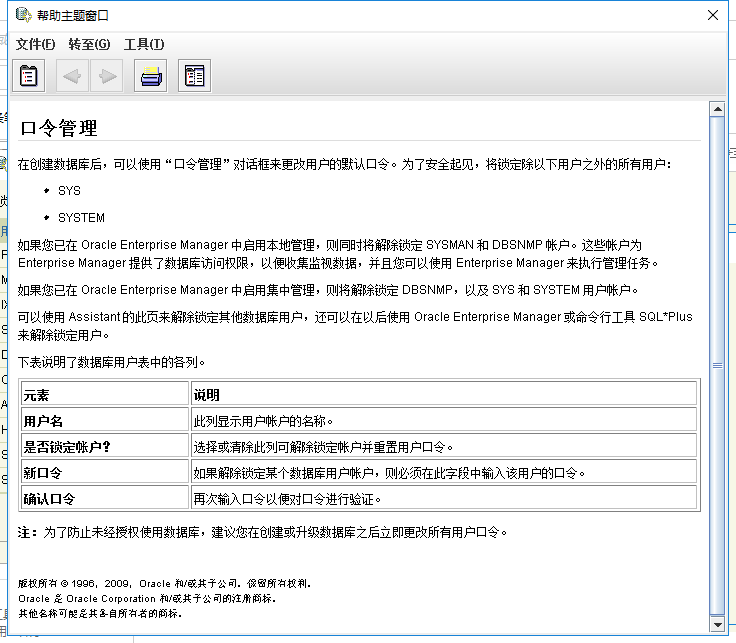Screen dimensions: 736x643
Task: Close the 帮助主题窗口 window
Action: click(713, 15)
